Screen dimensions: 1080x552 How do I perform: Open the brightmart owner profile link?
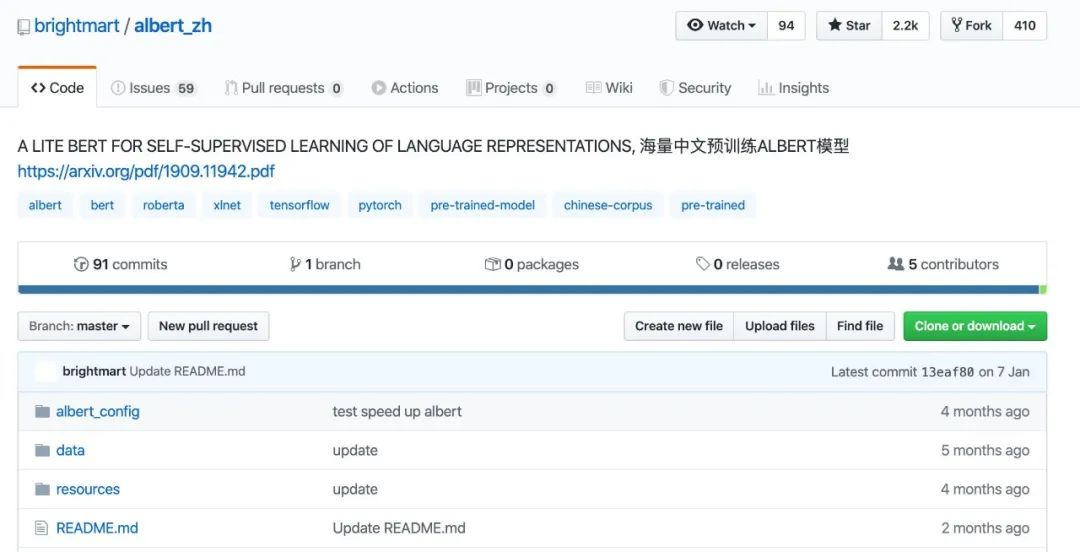coord(76,26)
